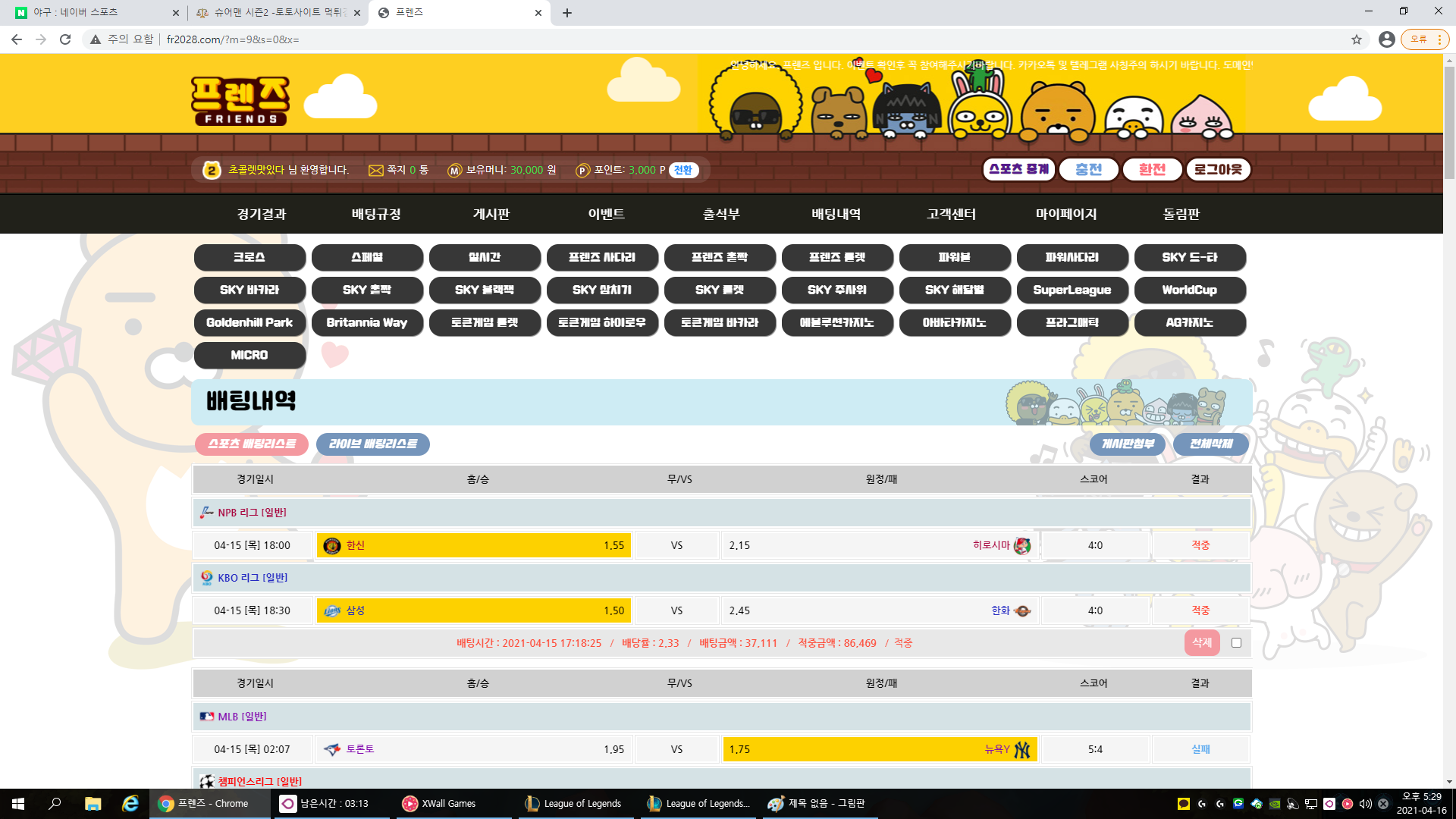This screenshot has width=1456, height=819.
Task: Open 고객센터 navigation menu item
Action: coord(951,215)
